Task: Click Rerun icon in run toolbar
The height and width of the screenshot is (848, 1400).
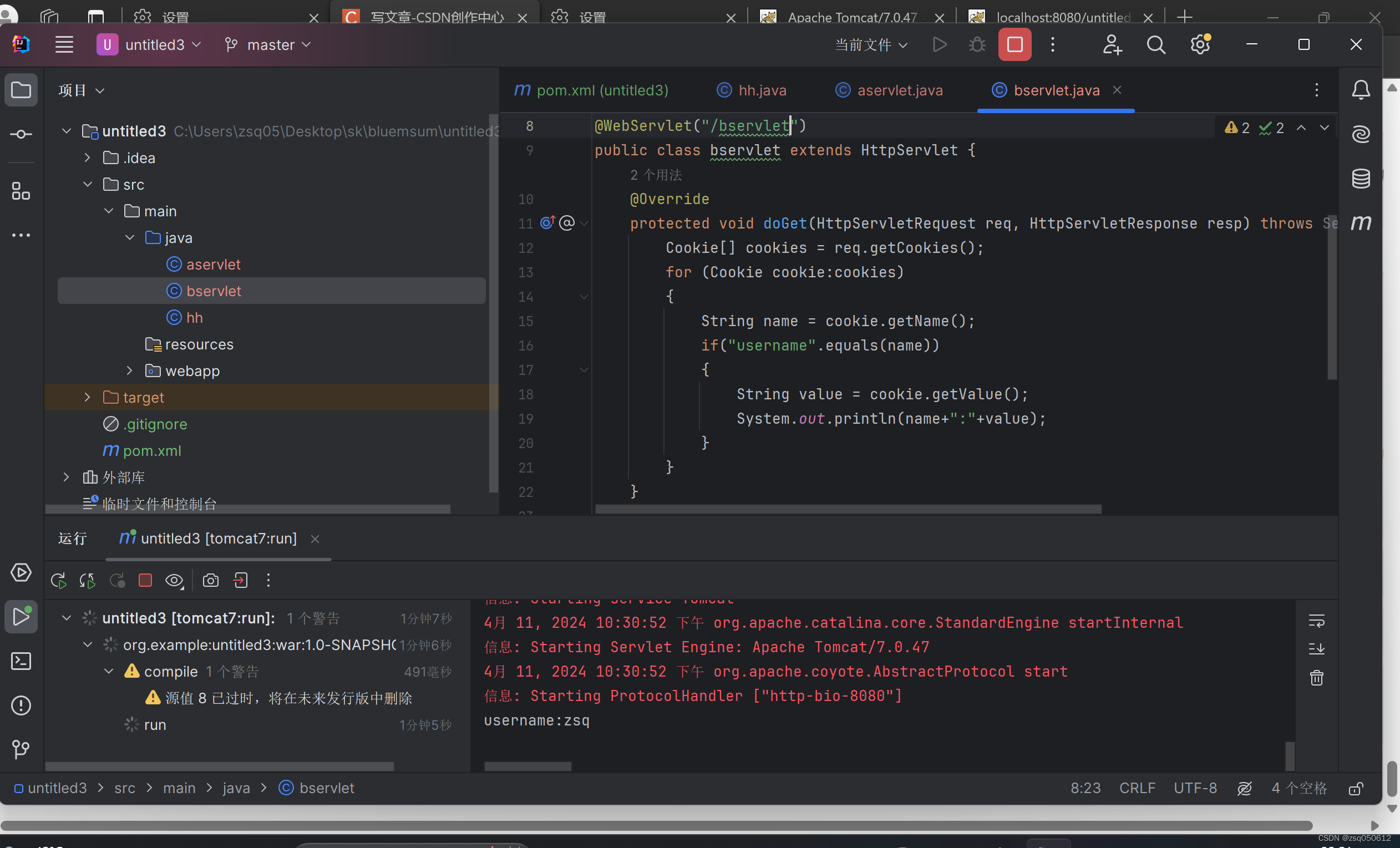Action: [x=59, y=581]
